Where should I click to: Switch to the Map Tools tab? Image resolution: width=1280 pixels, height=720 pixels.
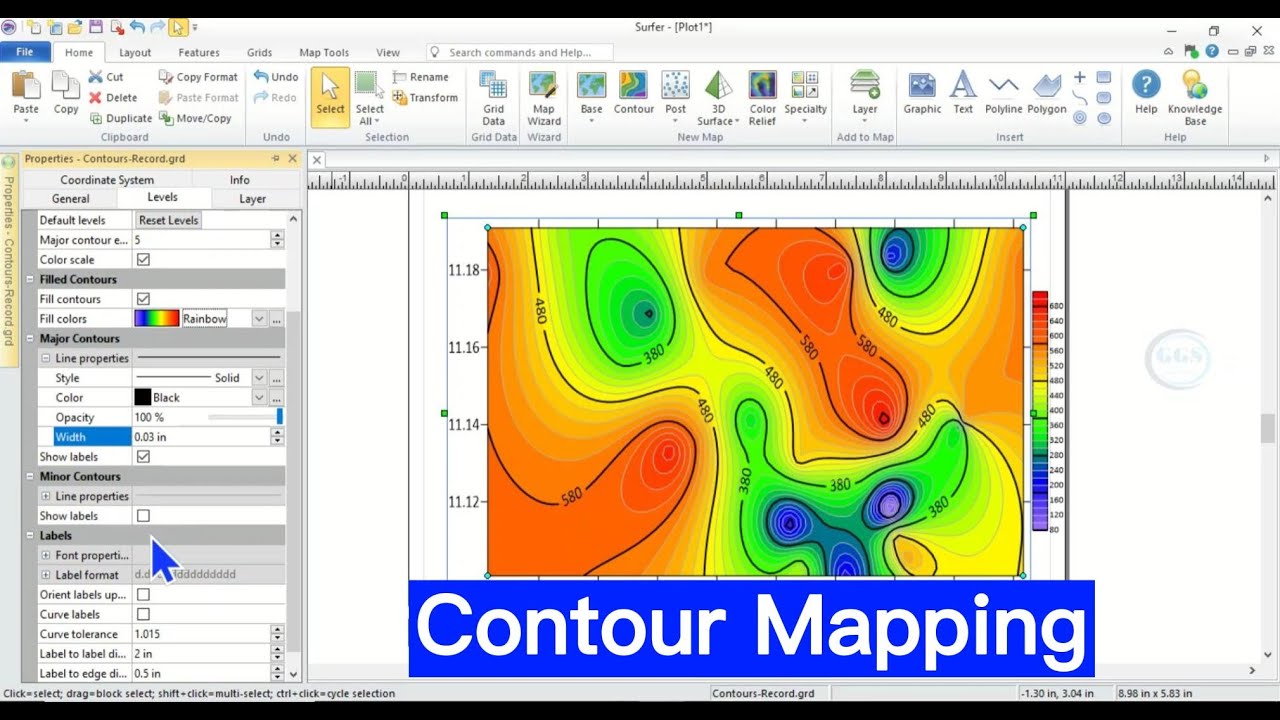(324, 53)
